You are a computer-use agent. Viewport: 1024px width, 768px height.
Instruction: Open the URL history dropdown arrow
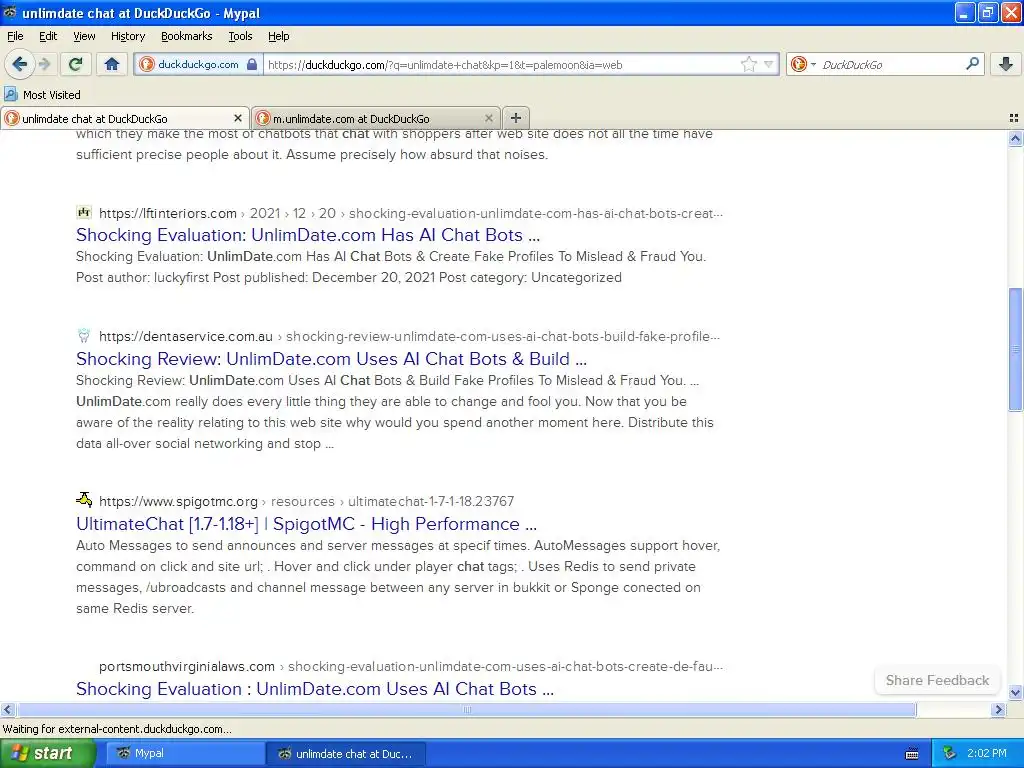click(x=769, y=64)
